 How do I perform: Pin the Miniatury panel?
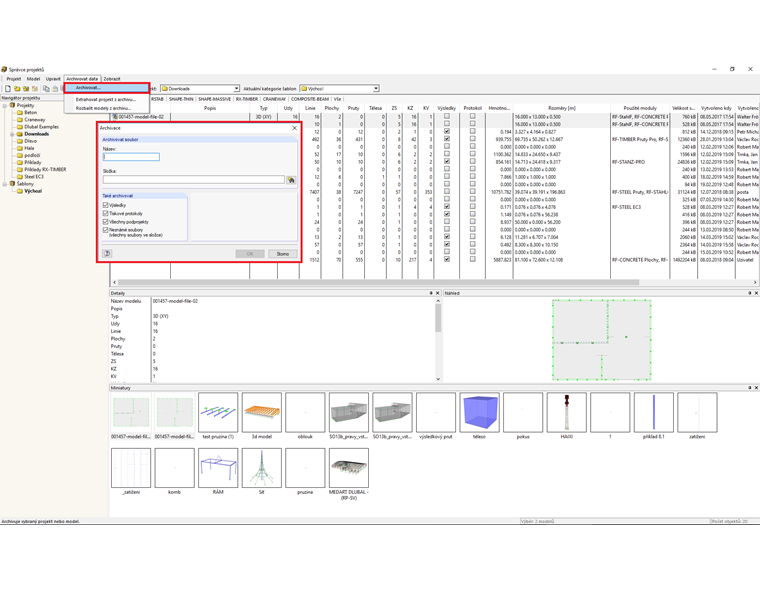749,388
